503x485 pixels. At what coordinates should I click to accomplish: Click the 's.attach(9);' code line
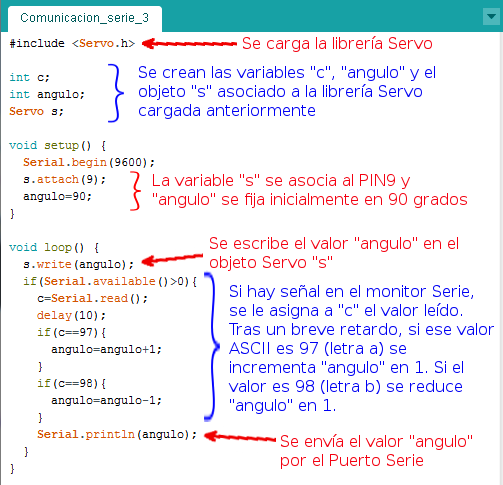[x=64, y=180]
